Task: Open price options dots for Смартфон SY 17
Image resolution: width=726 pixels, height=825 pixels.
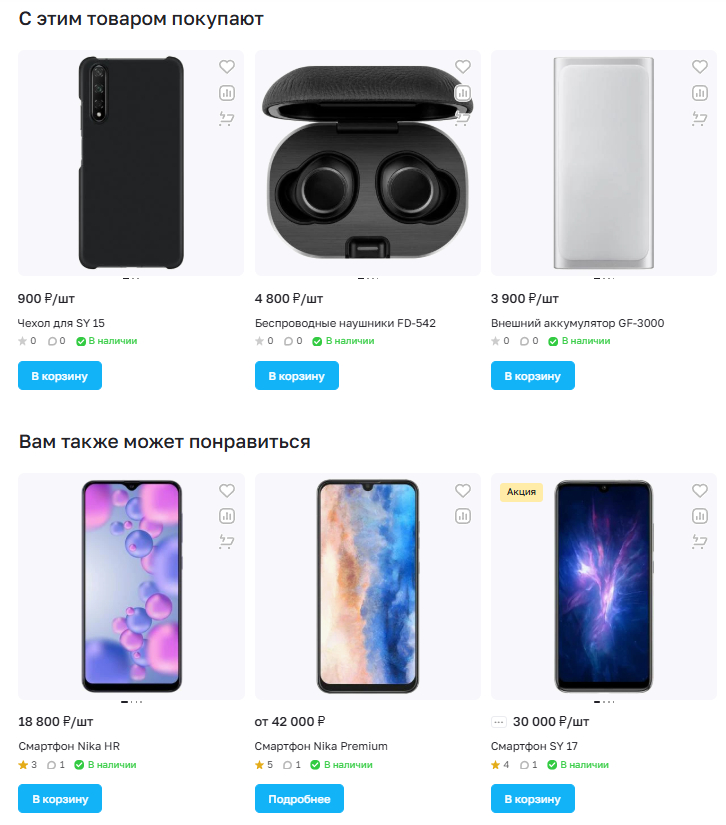Action: tap(499, 722)
